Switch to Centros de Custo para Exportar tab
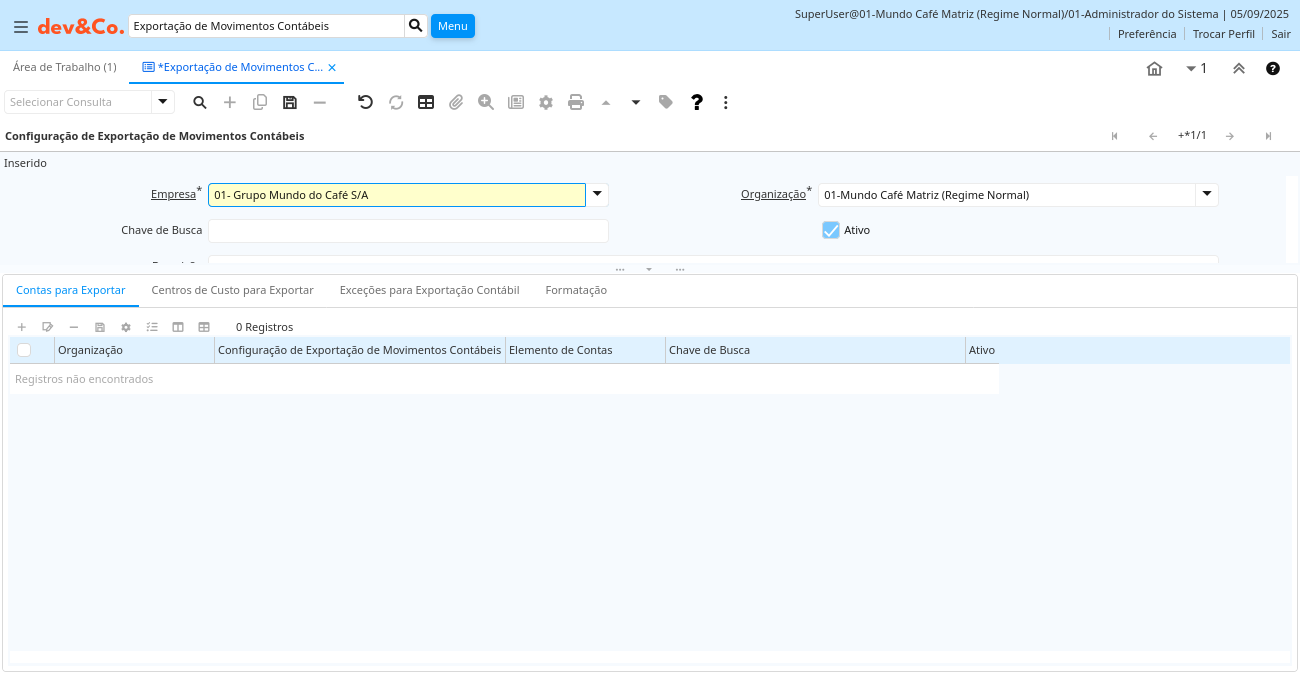1300x674 pixels. [232, 290]
